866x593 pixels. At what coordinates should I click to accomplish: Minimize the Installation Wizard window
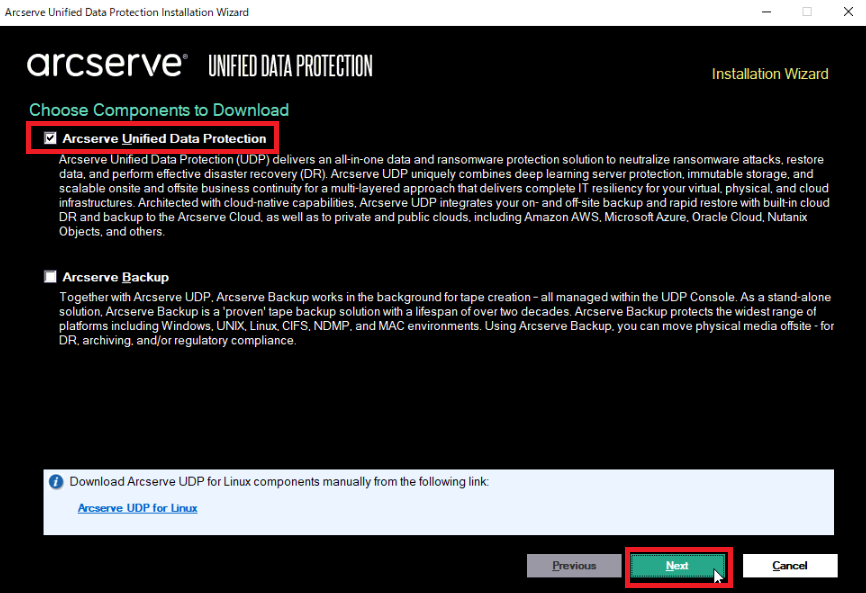(766, 12)
